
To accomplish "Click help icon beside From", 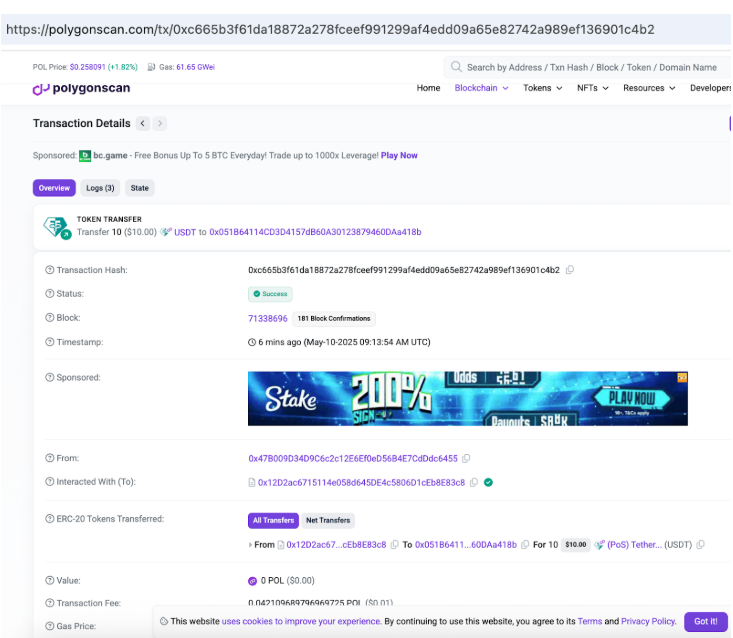I will coord(50,458).
